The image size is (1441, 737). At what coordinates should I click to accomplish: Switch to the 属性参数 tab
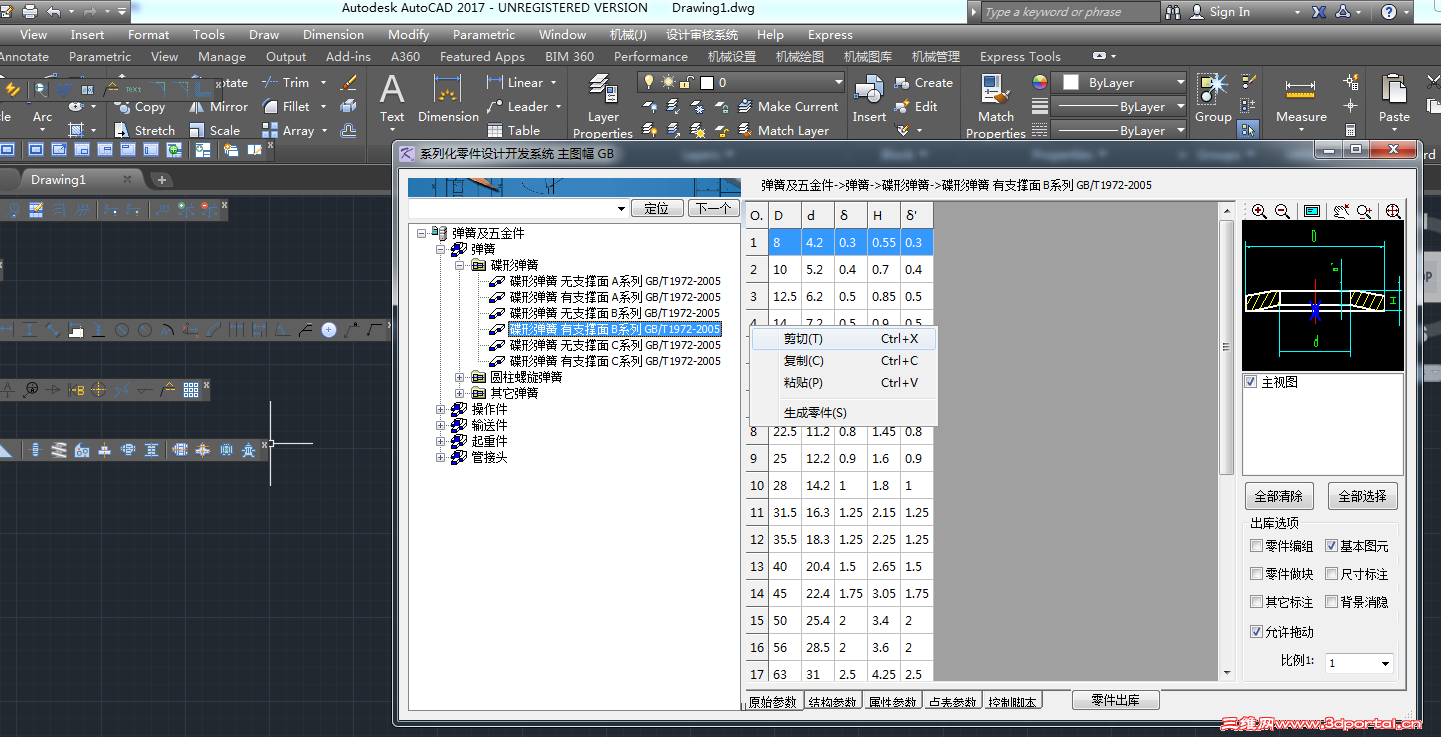click(892, 702)
